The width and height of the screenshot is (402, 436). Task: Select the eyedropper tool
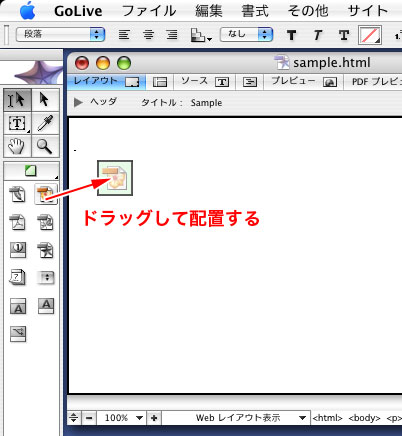[45, 123]
